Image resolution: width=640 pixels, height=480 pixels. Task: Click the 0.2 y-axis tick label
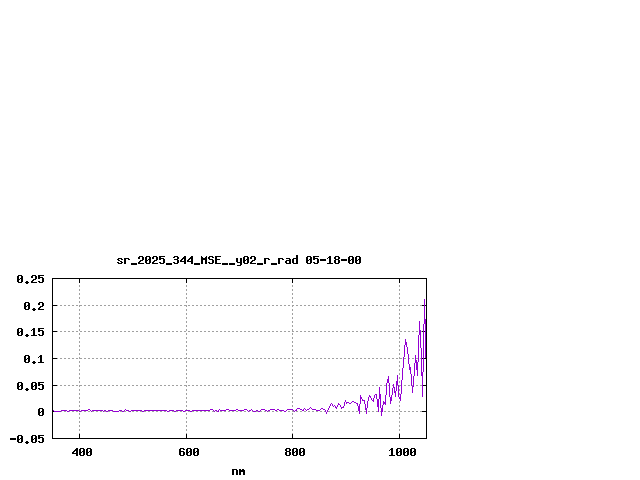pos(34,306)
